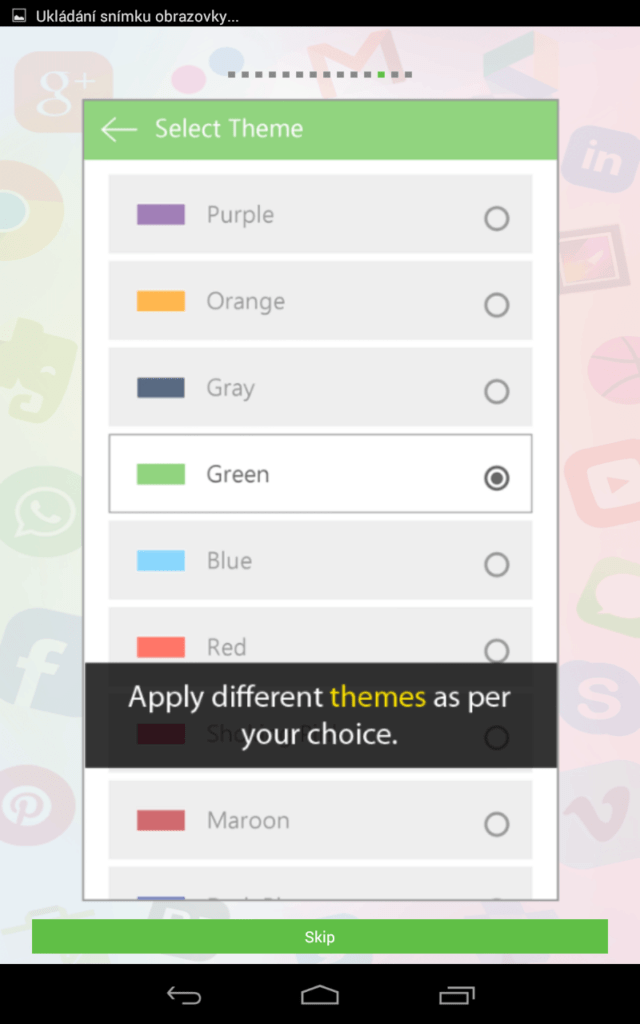Tap the Select Theme header title

click(229, 129)
